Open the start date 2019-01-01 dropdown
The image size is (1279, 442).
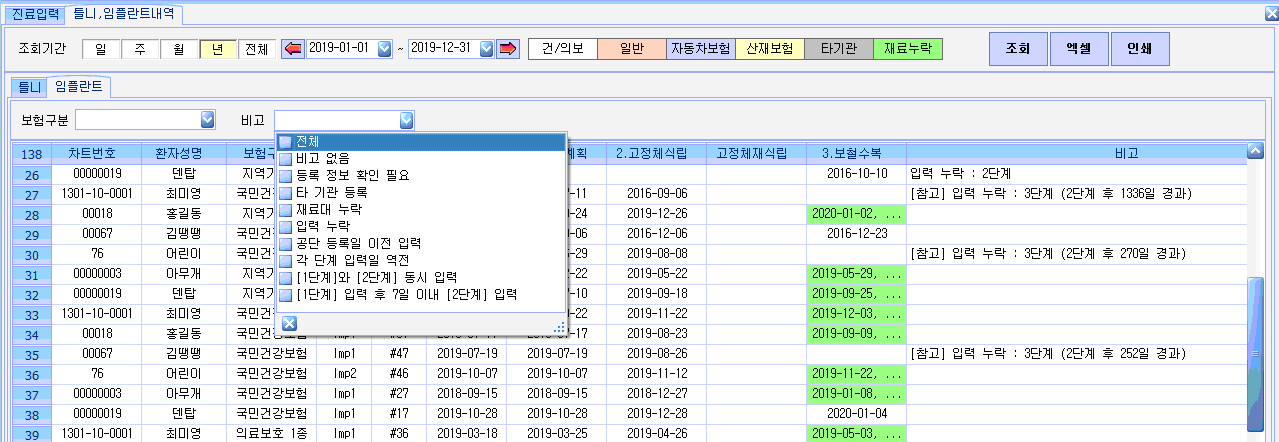coord(384,49)
